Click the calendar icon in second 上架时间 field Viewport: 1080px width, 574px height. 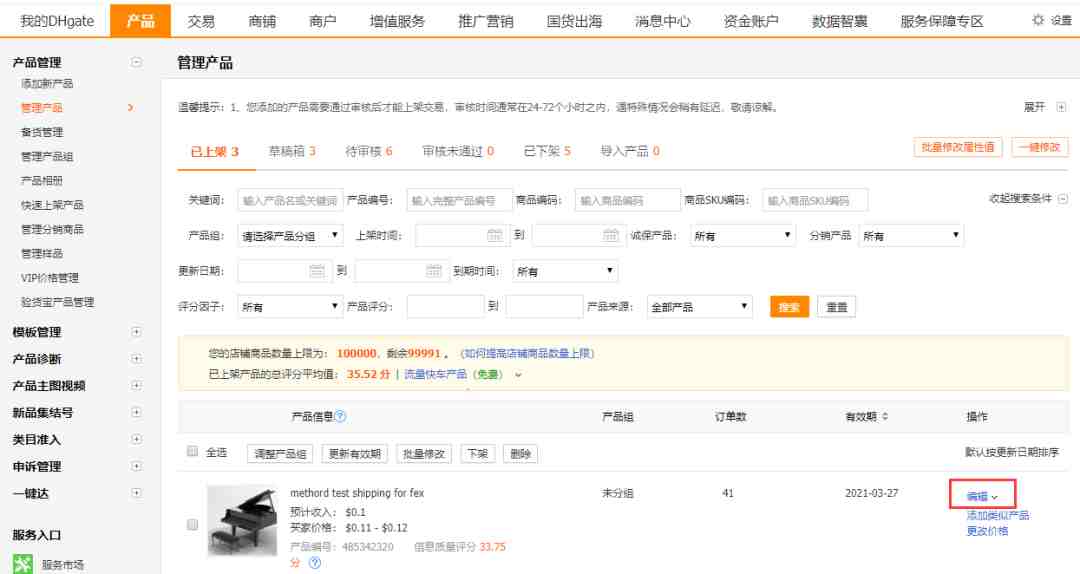point(610,235)
